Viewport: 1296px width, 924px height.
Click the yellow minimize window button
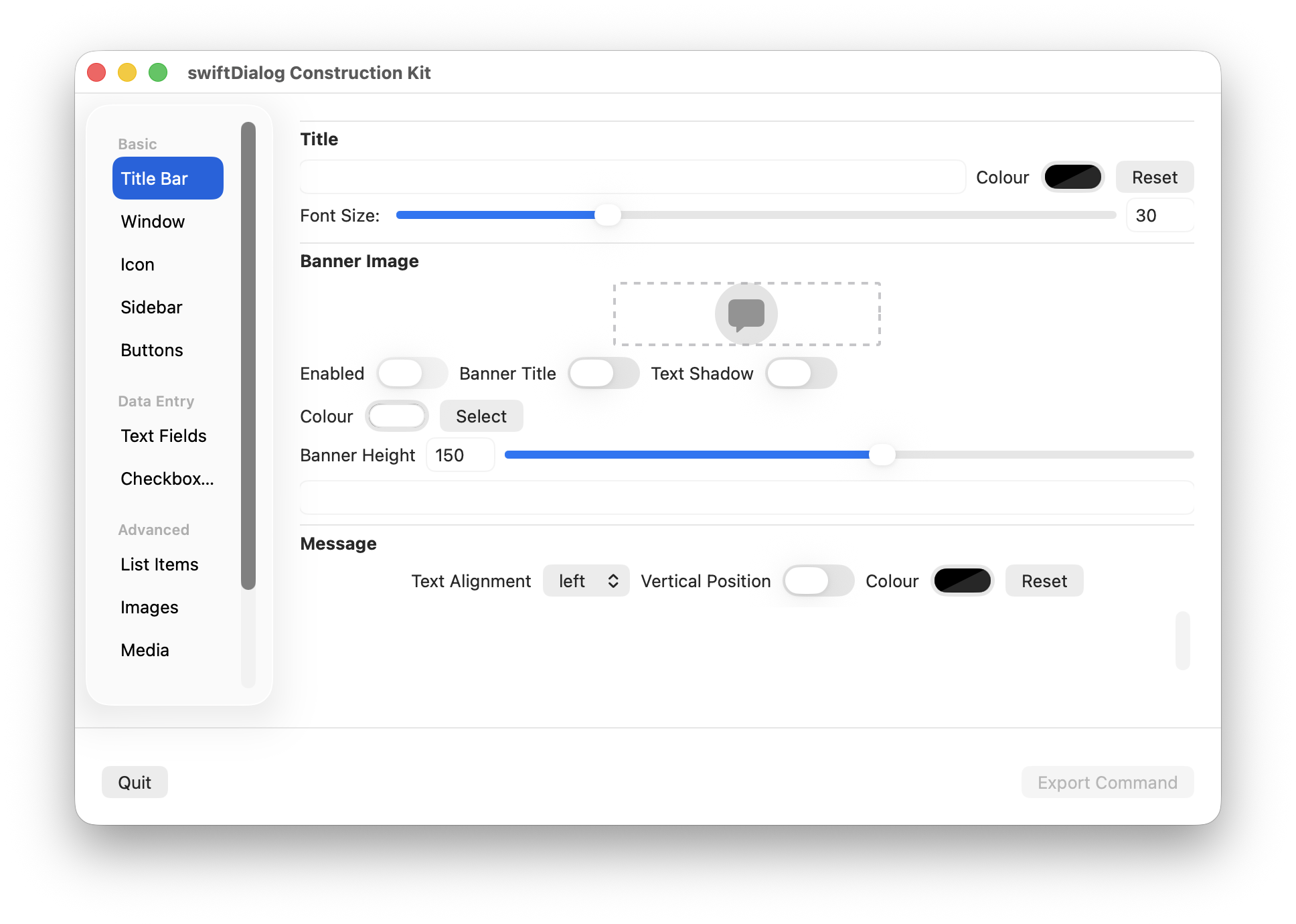click(x=127, y=72)
